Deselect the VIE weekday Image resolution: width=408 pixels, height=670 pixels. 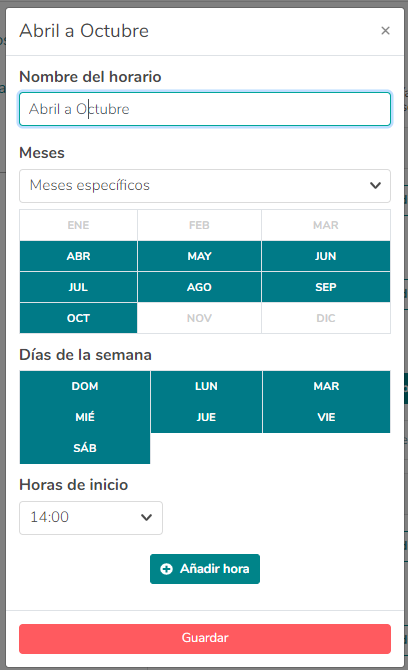tap(326, 417)
